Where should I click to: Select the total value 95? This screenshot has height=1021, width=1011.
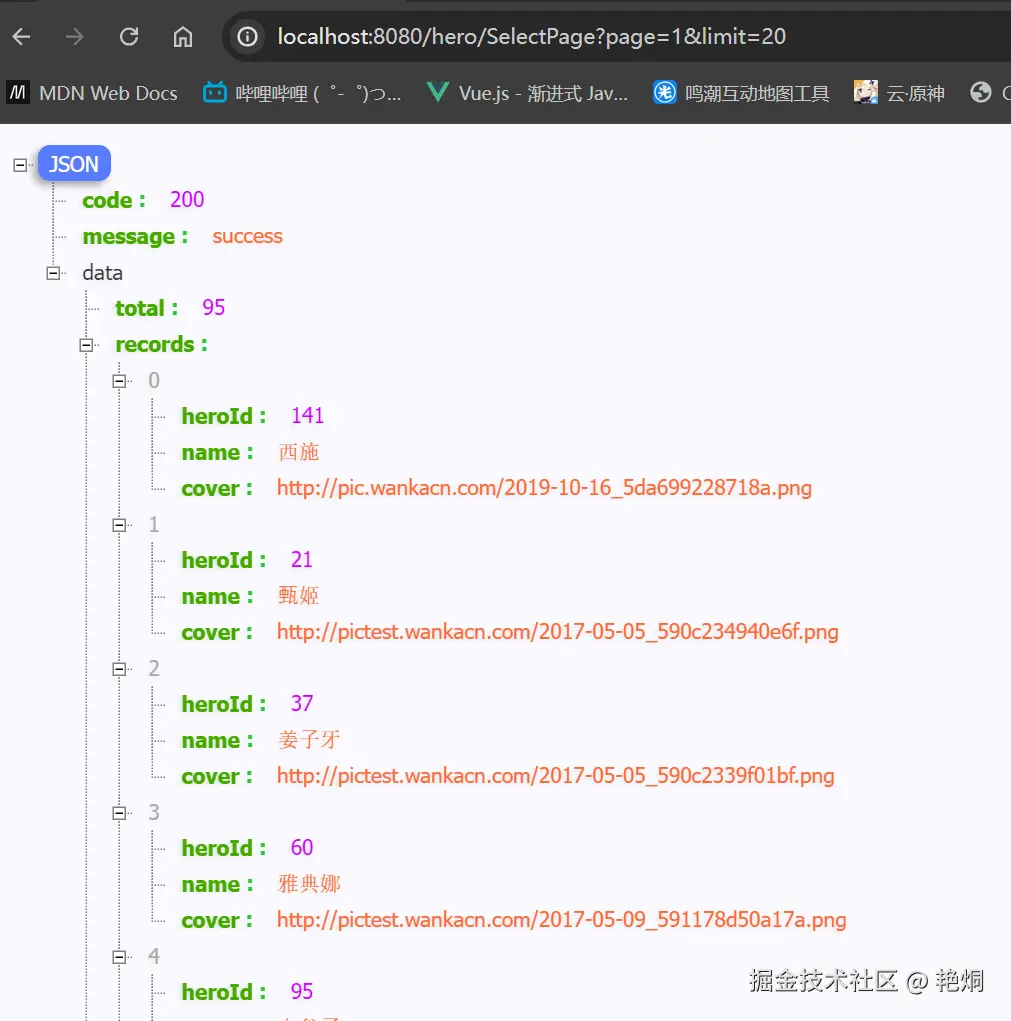point(212,308)
